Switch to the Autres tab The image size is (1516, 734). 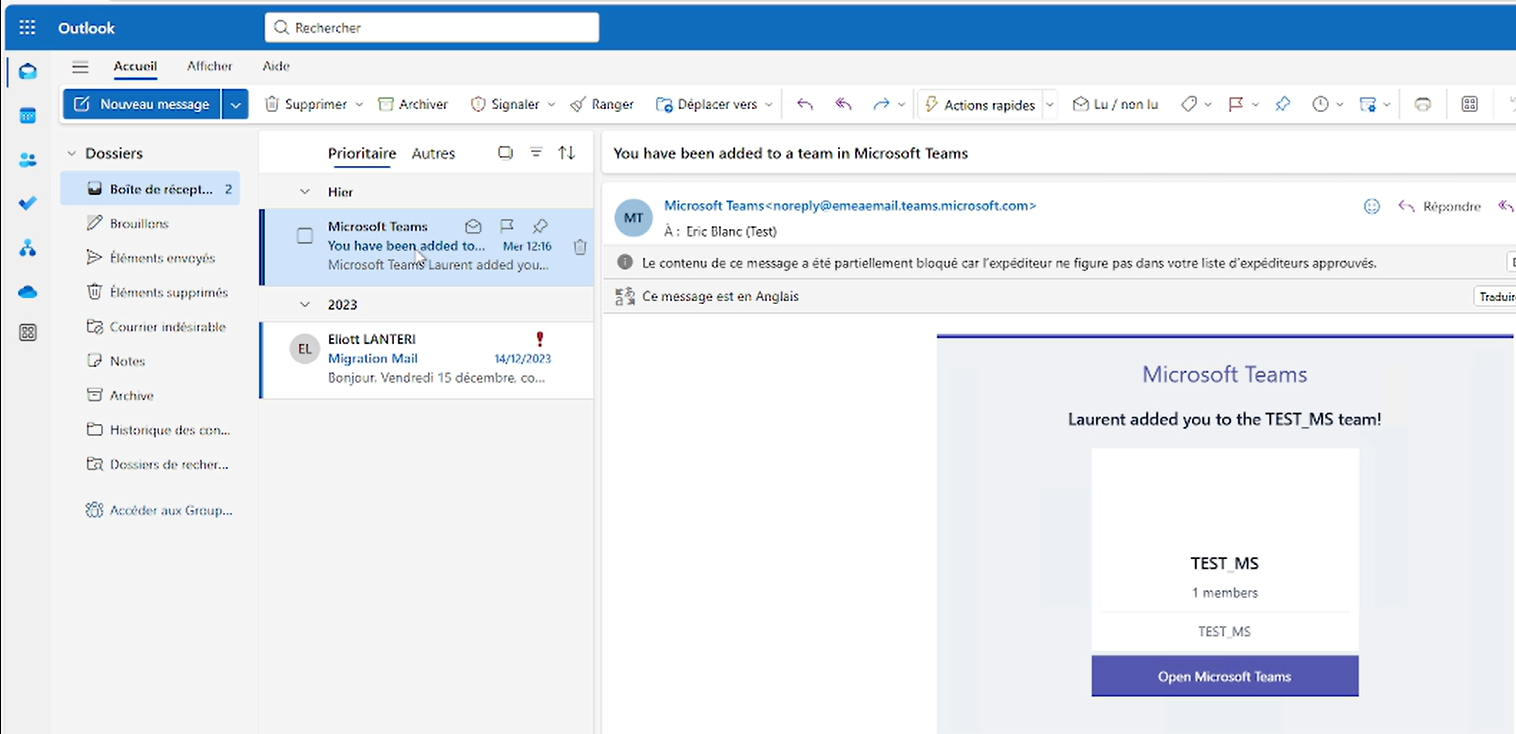(x=433, y=153)
